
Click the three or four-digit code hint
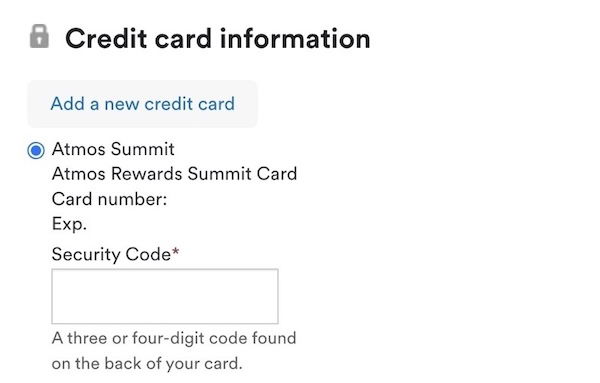[x=174, y=338]
